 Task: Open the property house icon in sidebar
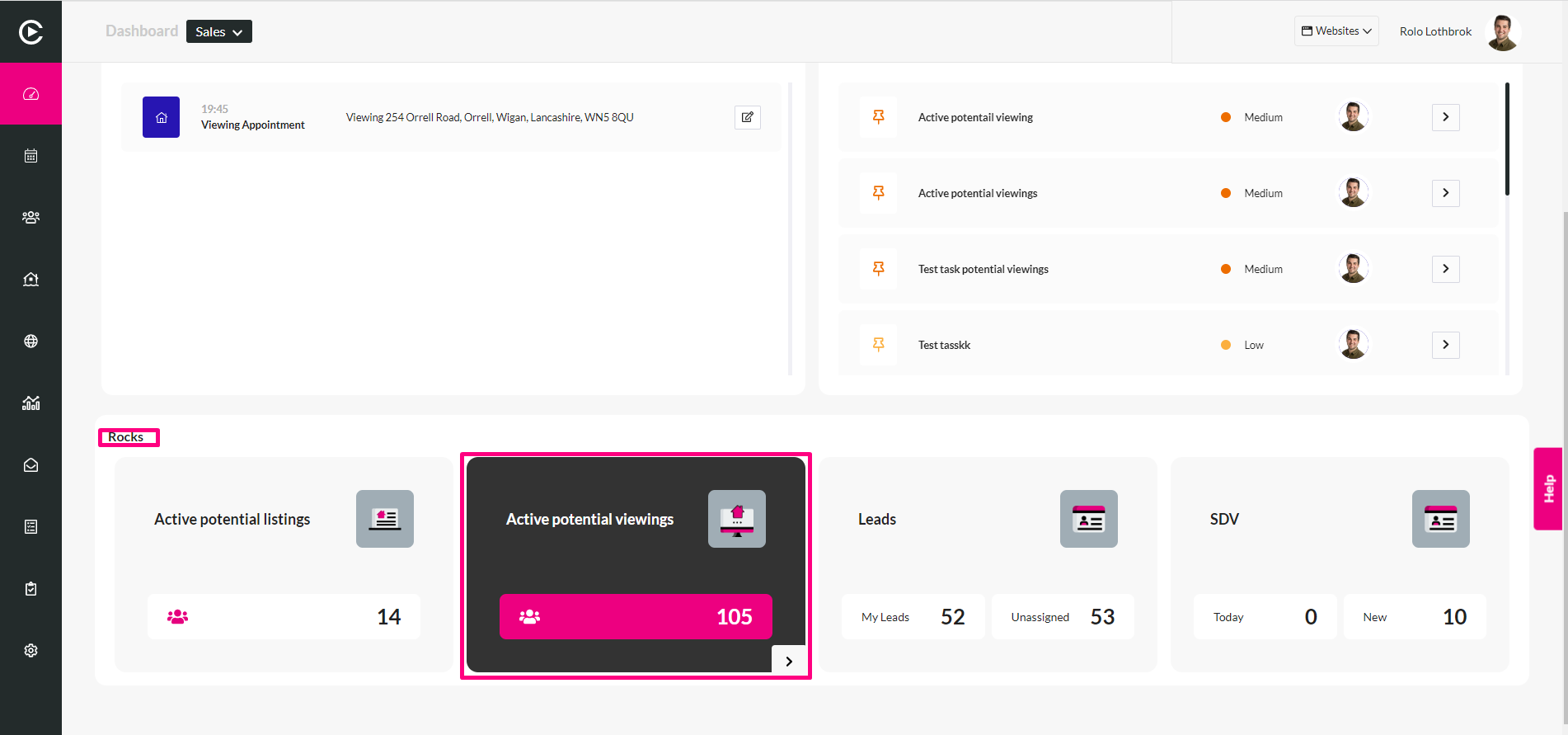tap(31, 280)
